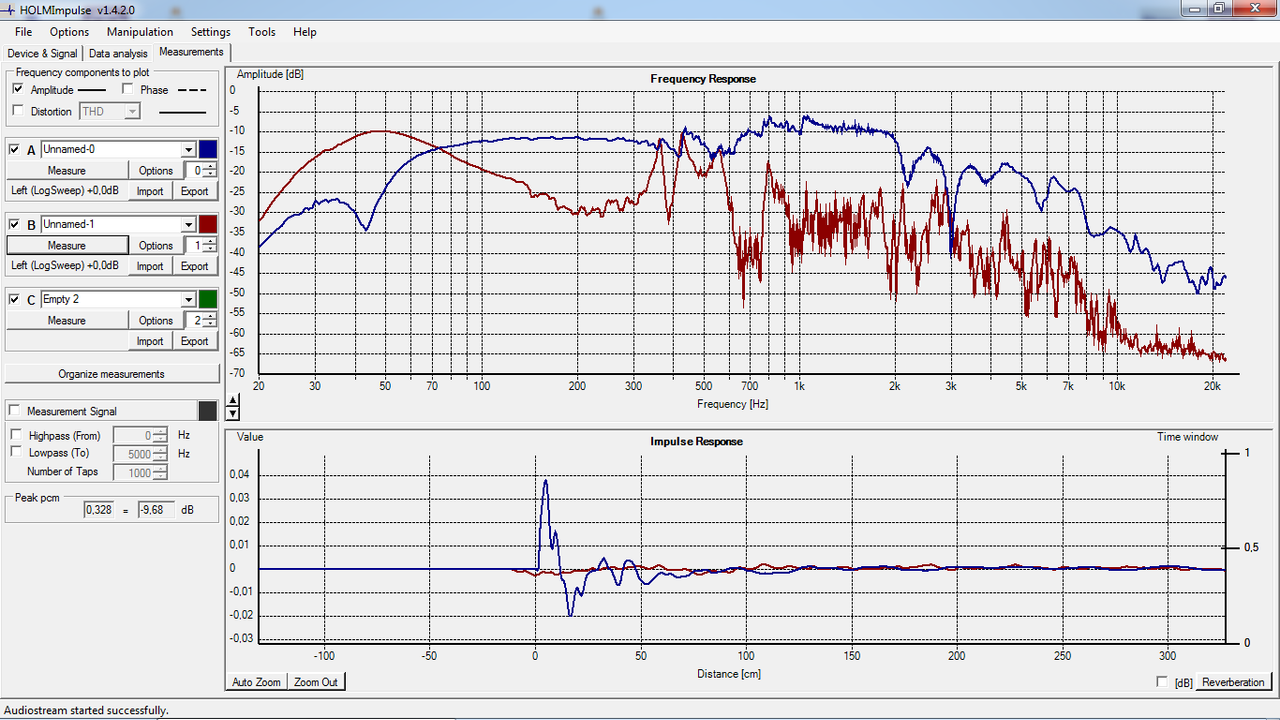Screen dimensions: 1280x720
Task: Open the Empty 2 measurement name dropdown
Action: pos(188,299)
